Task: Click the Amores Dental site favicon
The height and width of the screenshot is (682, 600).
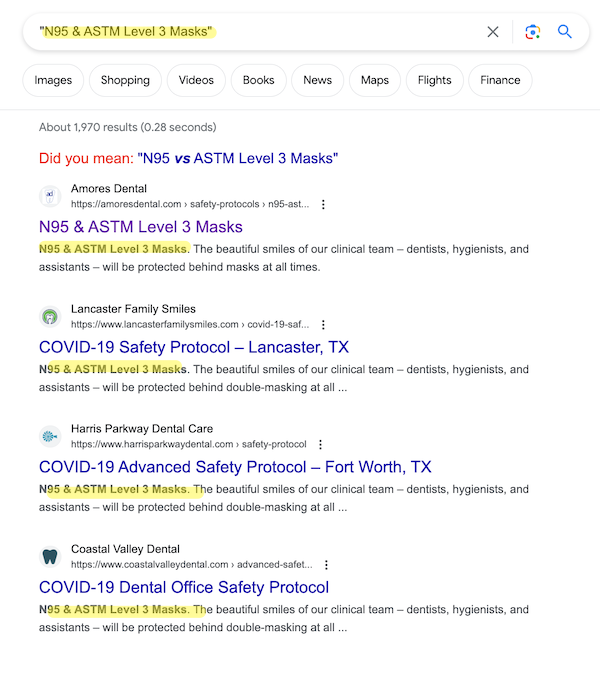Action: pos(50,196)
